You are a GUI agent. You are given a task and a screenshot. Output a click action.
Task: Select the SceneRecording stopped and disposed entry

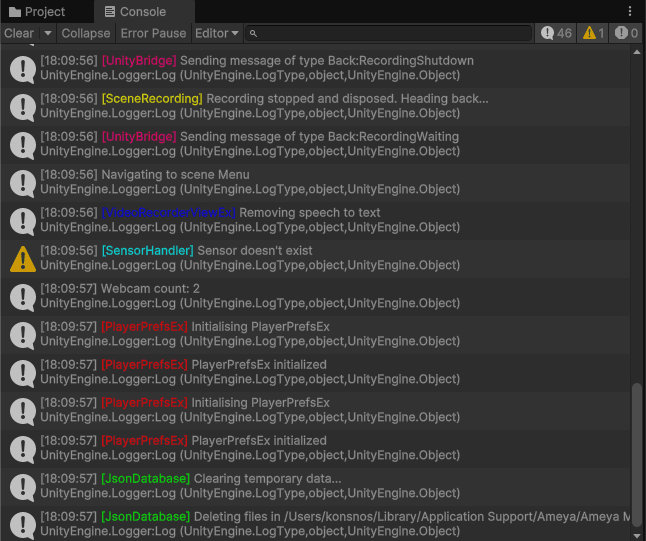(x=315, y=106)
